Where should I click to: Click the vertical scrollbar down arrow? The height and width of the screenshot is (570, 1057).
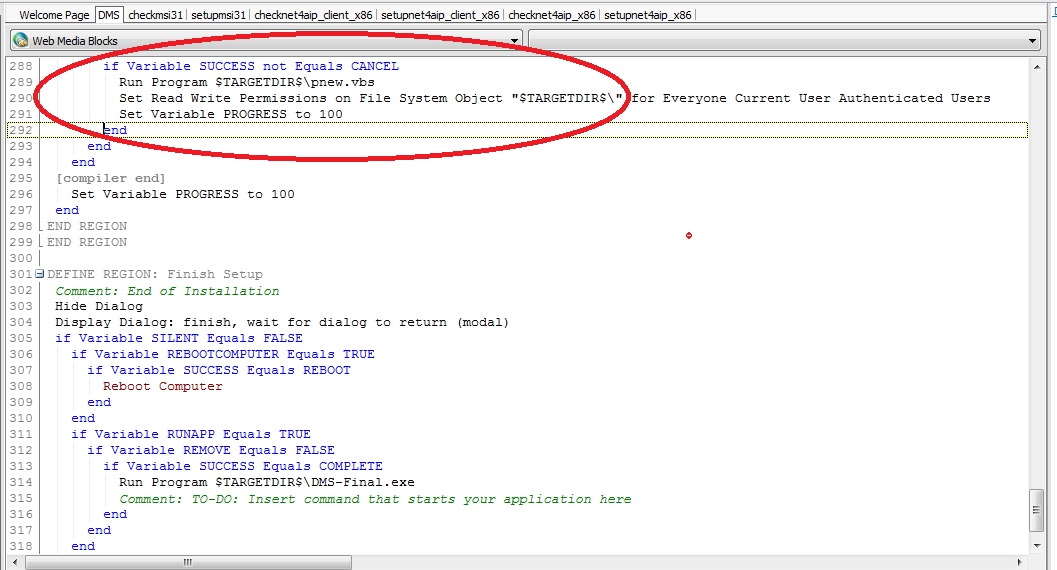click(x=1037, y=546)
